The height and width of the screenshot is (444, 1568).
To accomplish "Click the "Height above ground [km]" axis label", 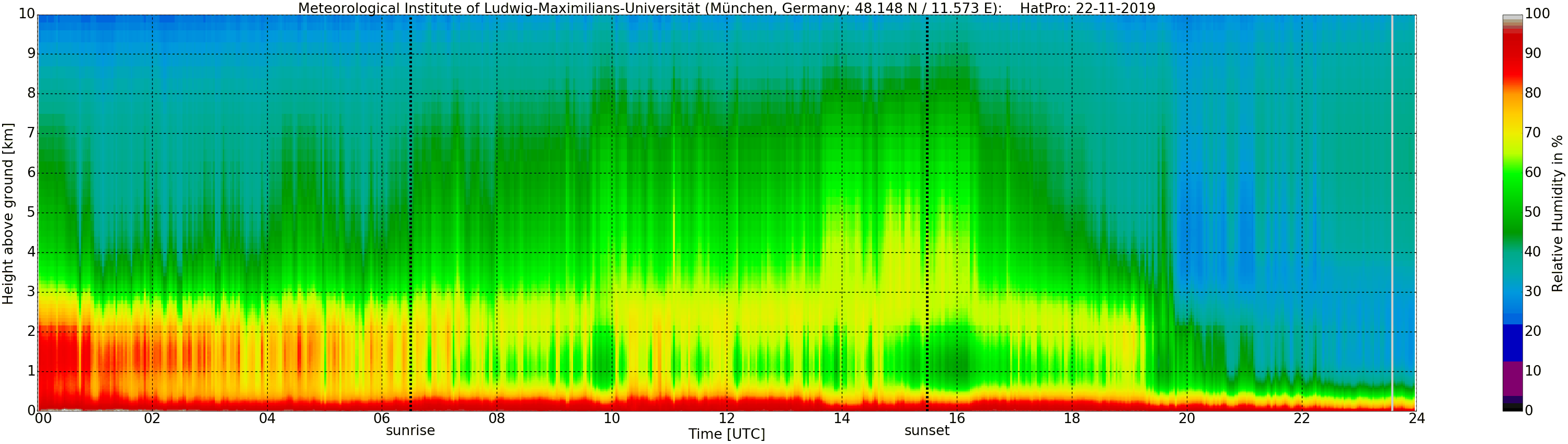I will tap(8, 214).
